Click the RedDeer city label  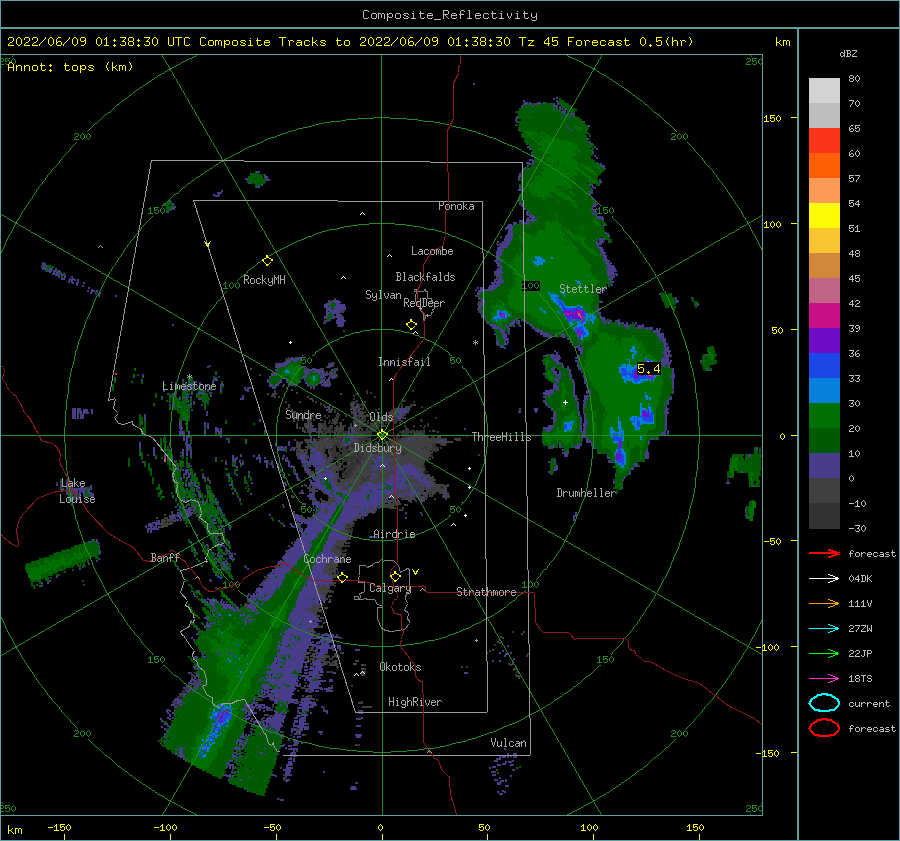[x=424, y=303]
